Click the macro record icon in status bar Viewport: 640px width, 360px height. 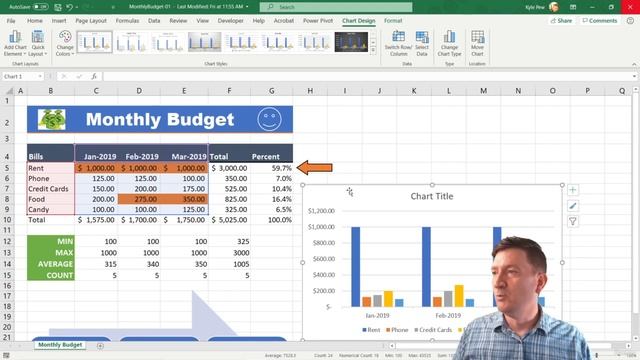point(7,356)
